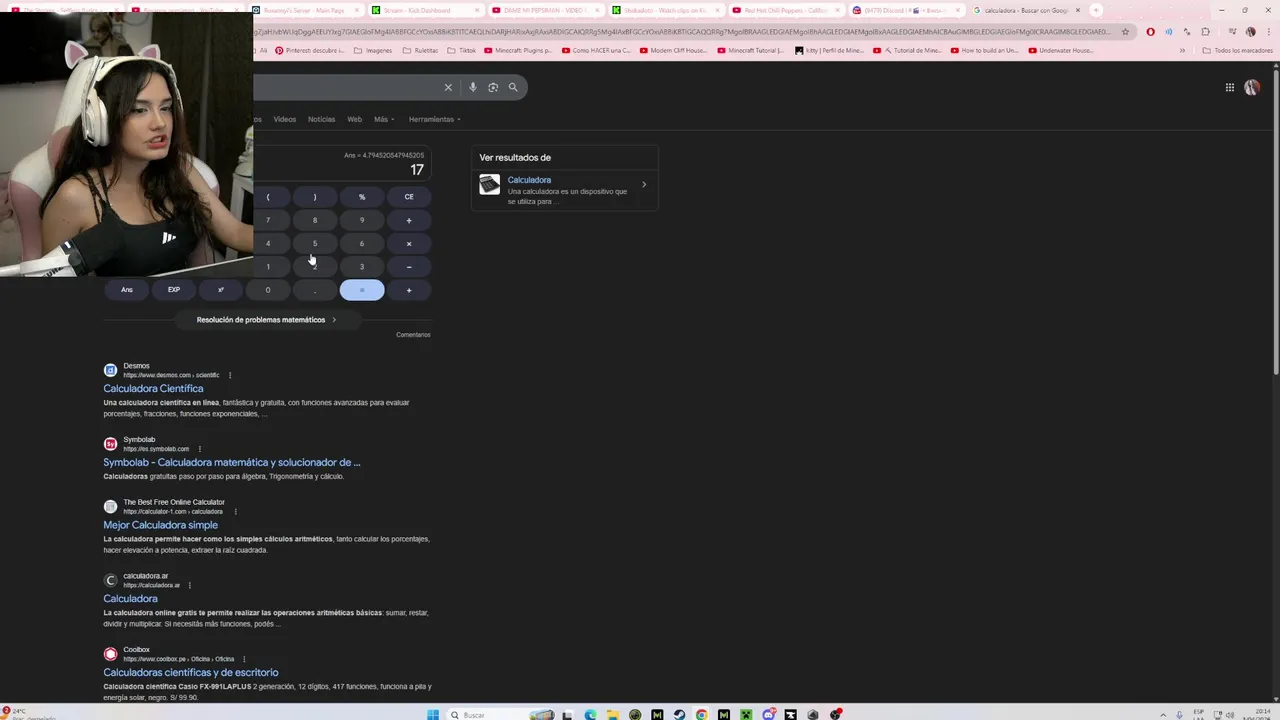The height and width of the screenshot is (720, 1280).
Task: Open the Google account avatar
Action: (x=1252, y=87)
